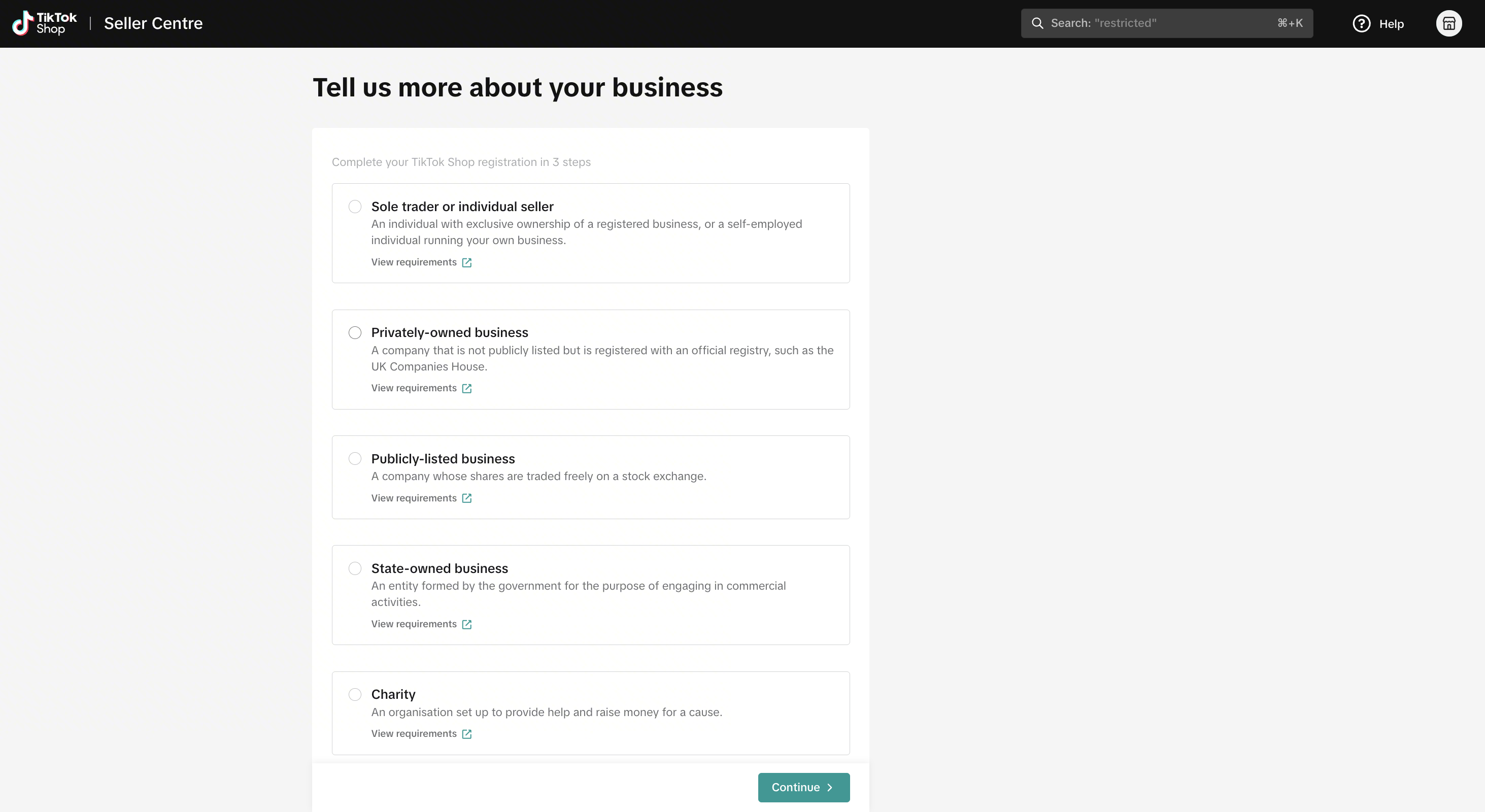Open View requirements for State-owned business
The height and width of the screenshot is (812, 1485).
414,624
